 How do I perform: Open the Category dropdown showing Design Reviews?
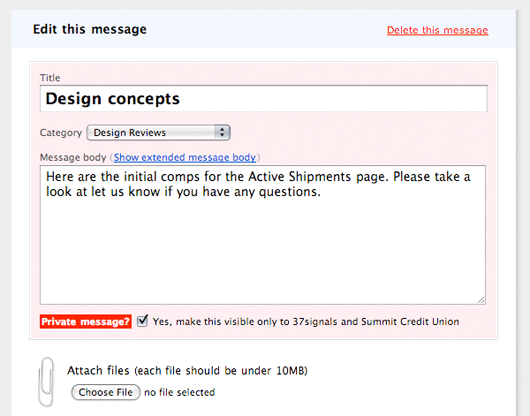159,132
